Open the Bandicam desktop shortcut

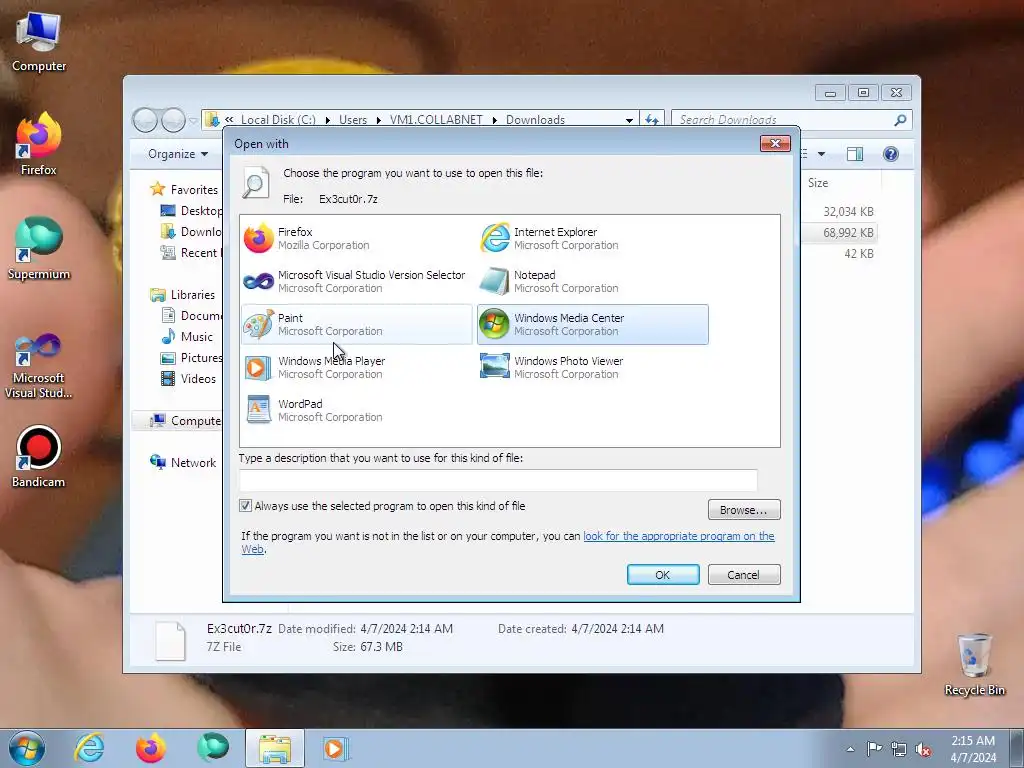tap(39, 456)
